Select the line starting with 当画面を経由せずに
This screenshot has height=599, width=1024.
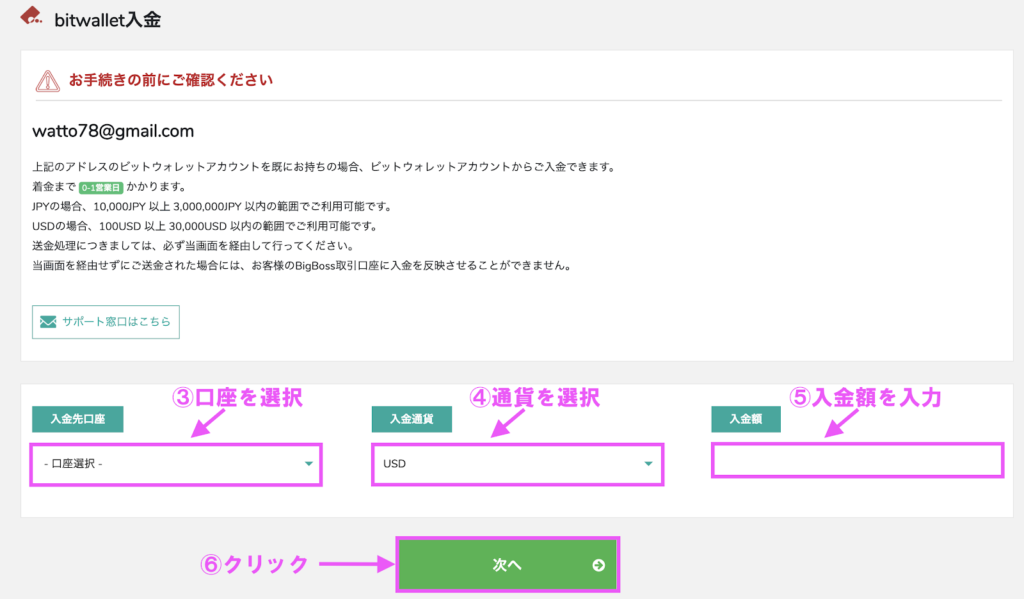pyautogui.click(x=302, y=265)
